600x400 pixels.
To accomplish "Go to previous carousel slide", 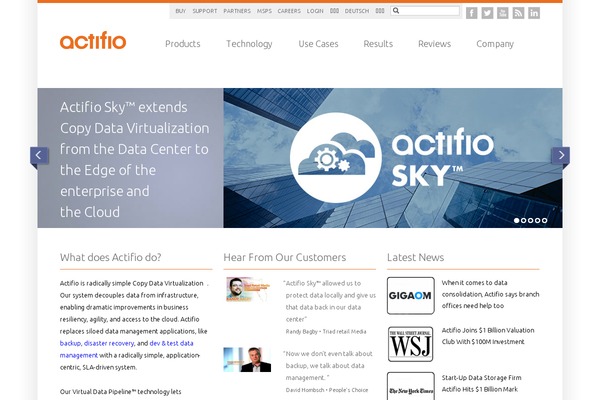I will [x=39, y=155].
